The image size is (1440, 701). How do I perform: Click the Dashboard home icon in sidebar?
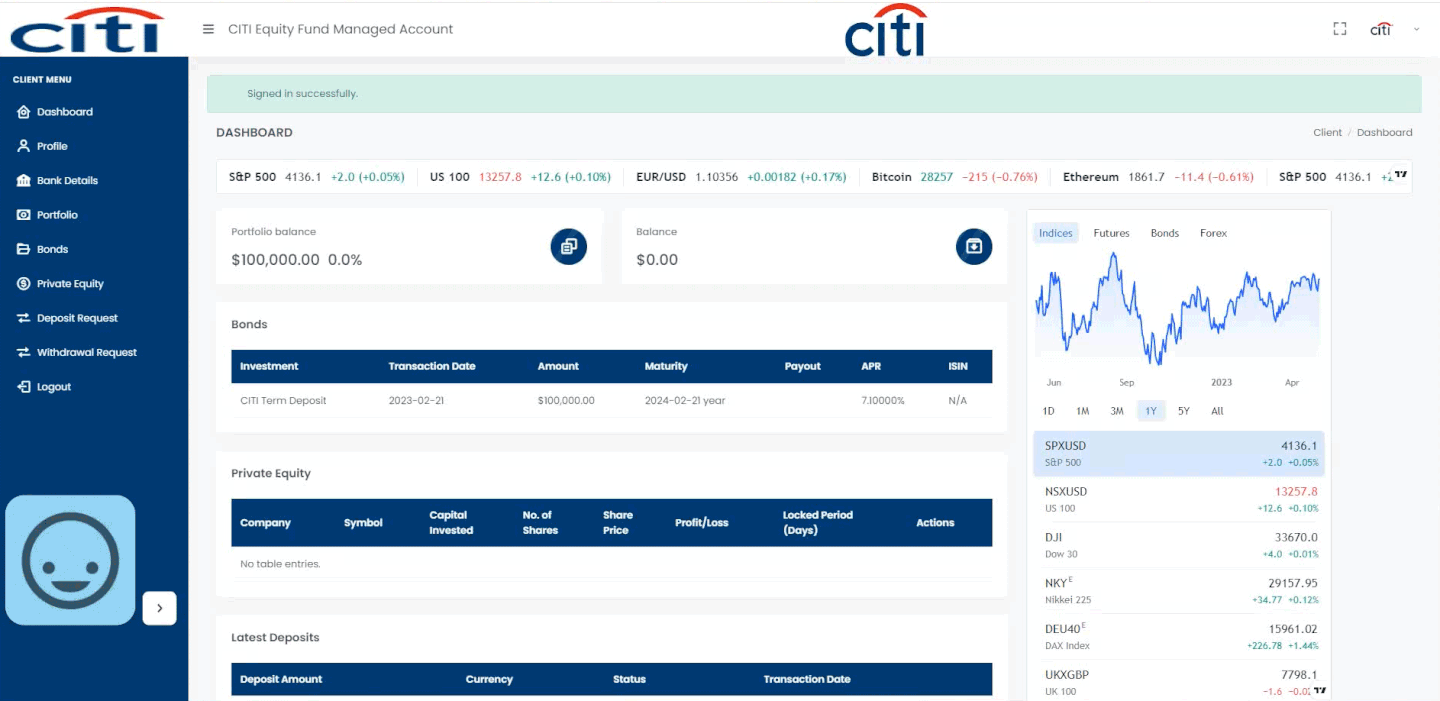pyautogui.click(x=24, y=112)
